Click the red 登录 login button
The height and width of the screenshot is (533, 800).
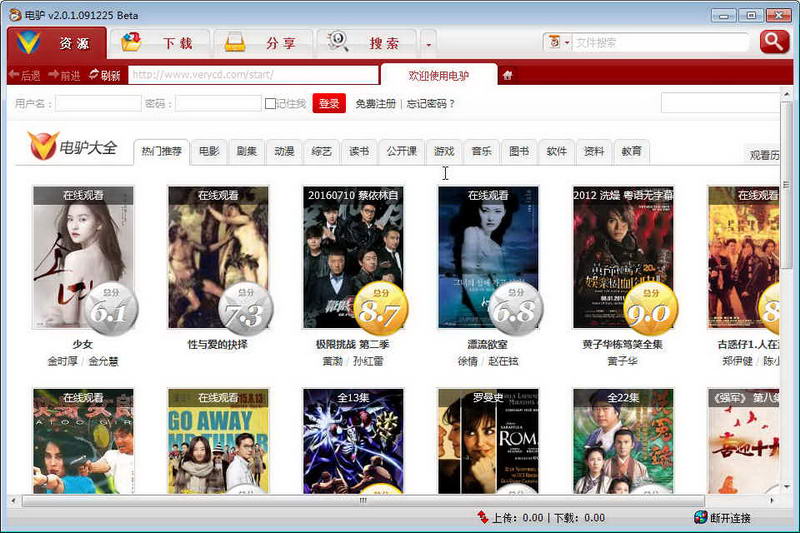pyautogui.click(x=329, y=104)
